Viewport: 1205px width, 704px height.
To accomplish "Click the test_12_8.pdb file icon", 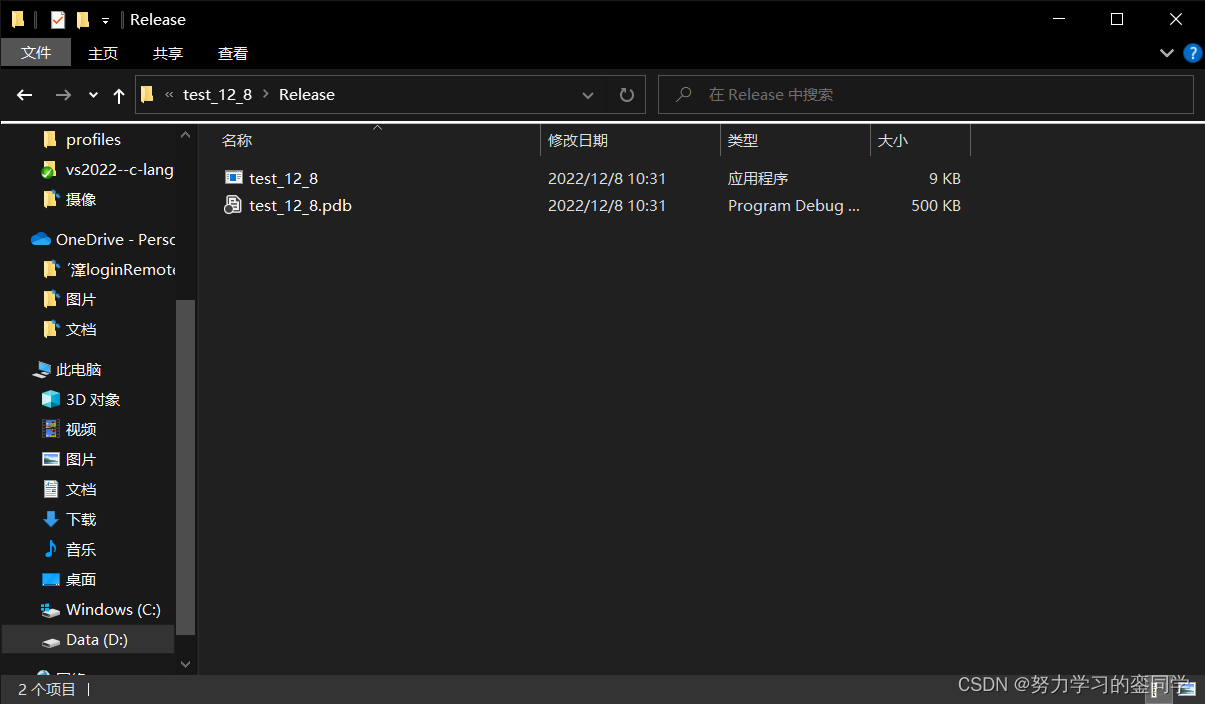I will (x=233, y=205).
